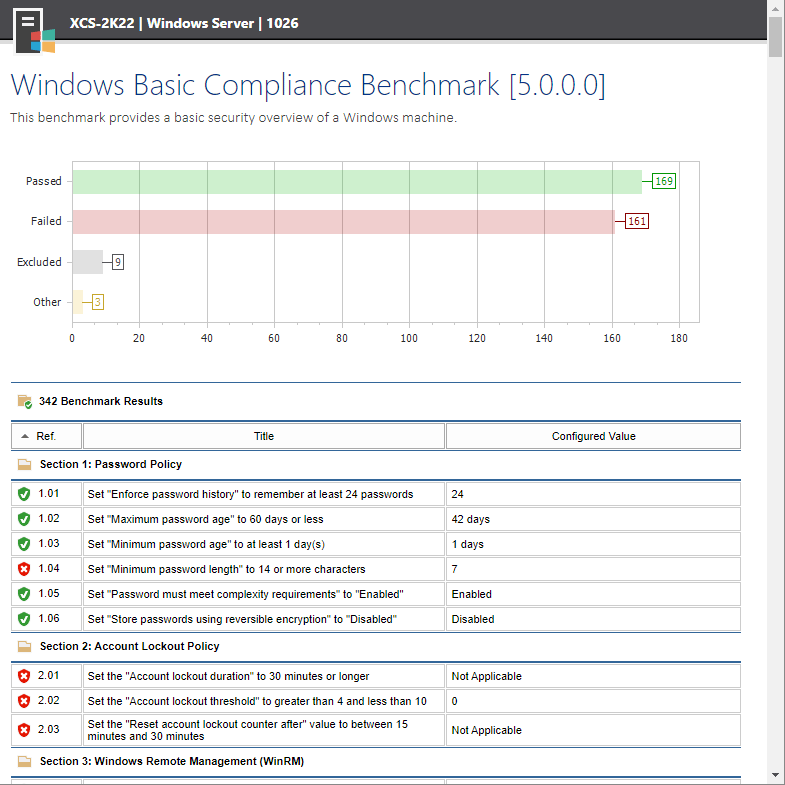Click the Ref. column header
The height and width of the screenshot is (785, 785).
coord(47,436)
